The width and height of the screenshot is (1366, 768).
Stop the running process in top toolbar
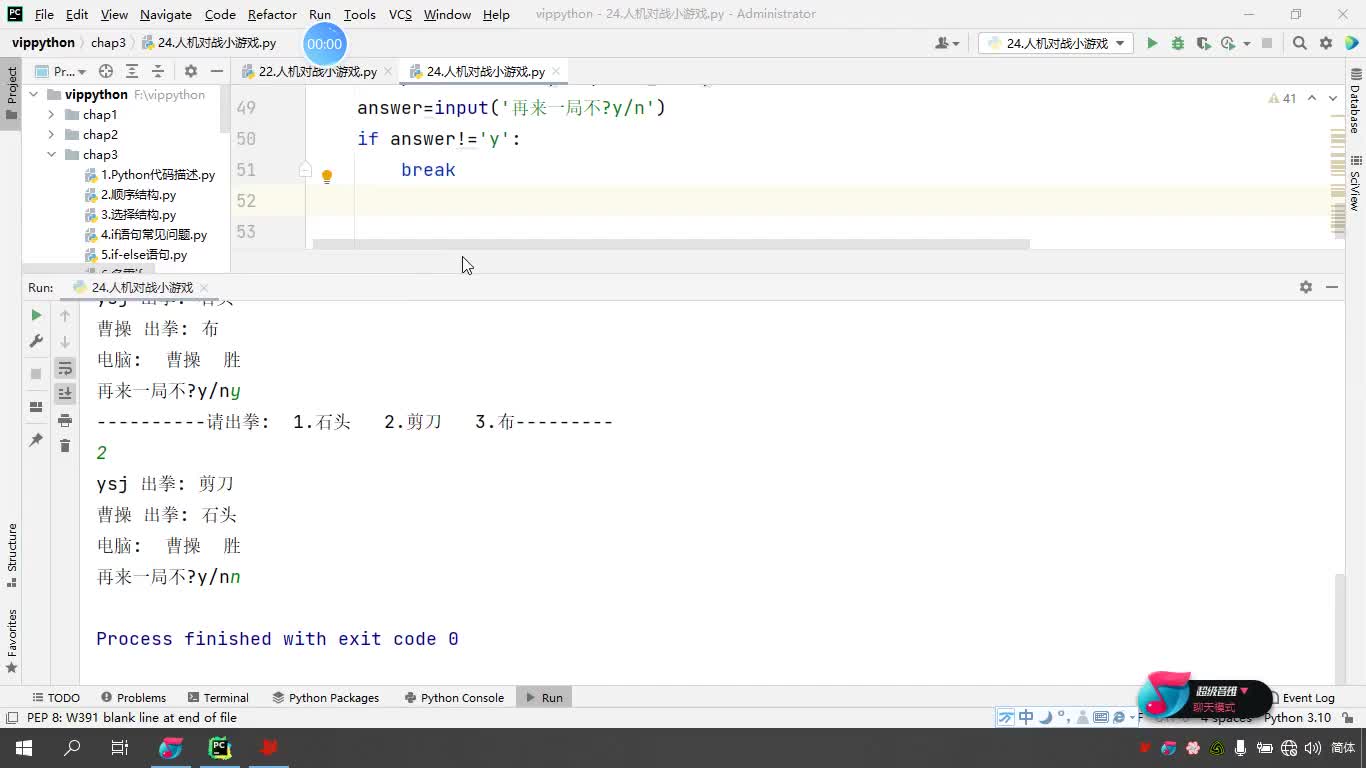click(x=1267, y=43)
